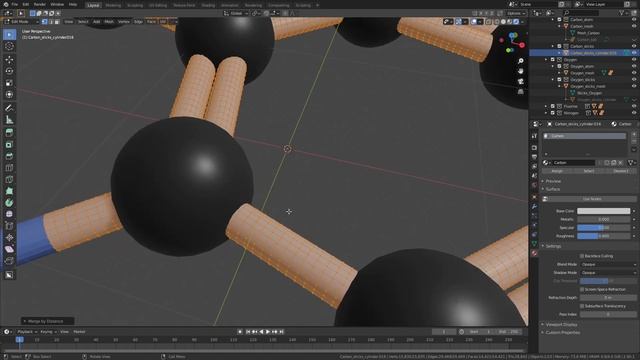The width and height of the screenshot is (640, 360).
Task: Hide Carbon_atom collection with eye icon
Action: (x=634, y=20)
